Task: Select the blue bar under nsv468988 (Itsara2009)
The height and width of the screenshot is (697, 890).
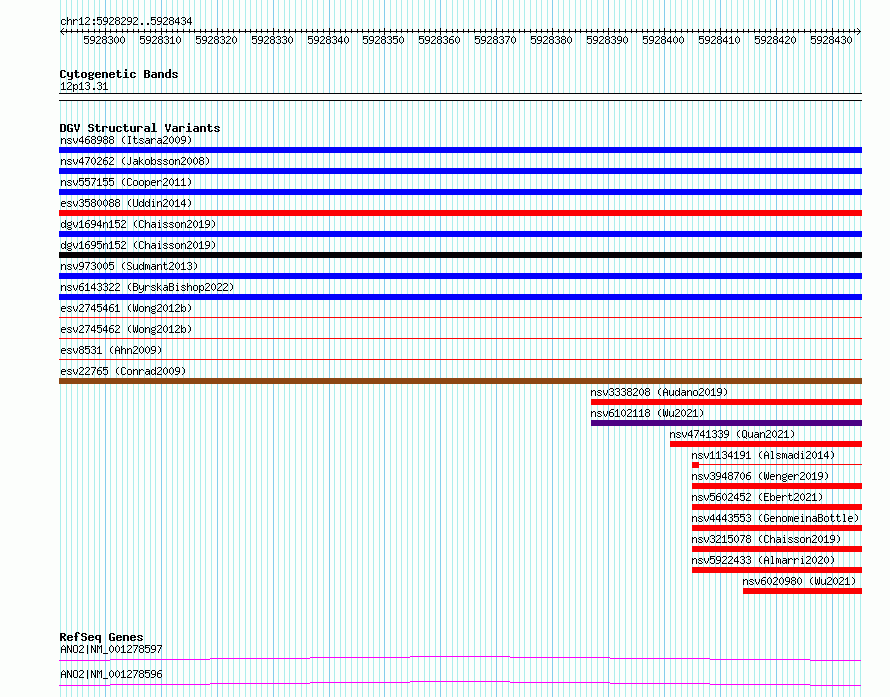Action: click(x=460, y=150)
